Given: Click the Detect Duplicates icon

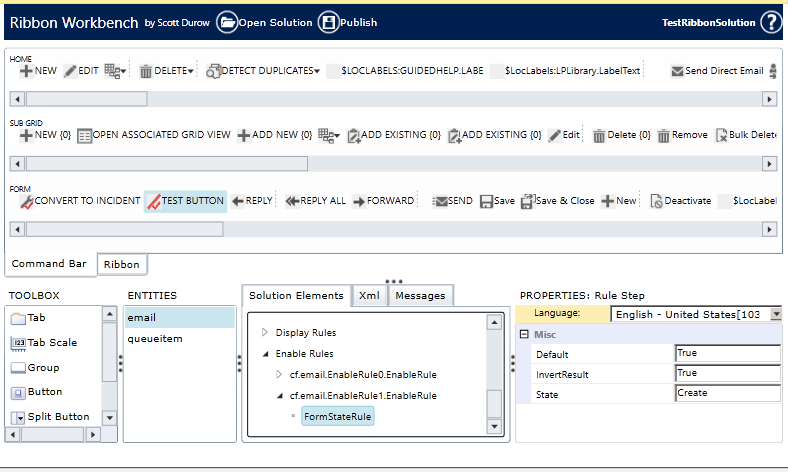Looking at the screenshot, I should (x=214, y=71).
